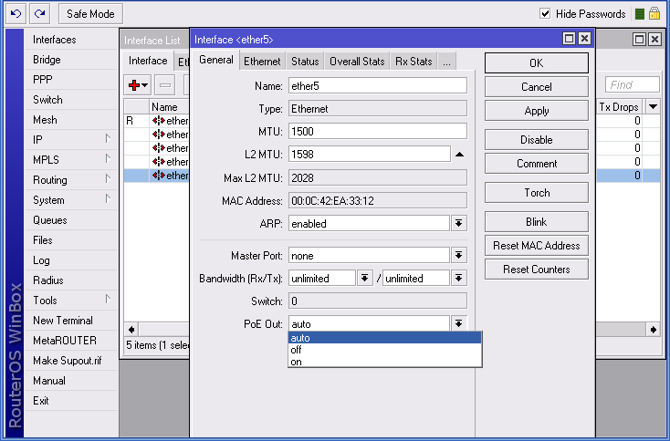Click into the MTU input field
This screenshot has width=670, height=441.
pyautogui.click(x=377, y=131)
